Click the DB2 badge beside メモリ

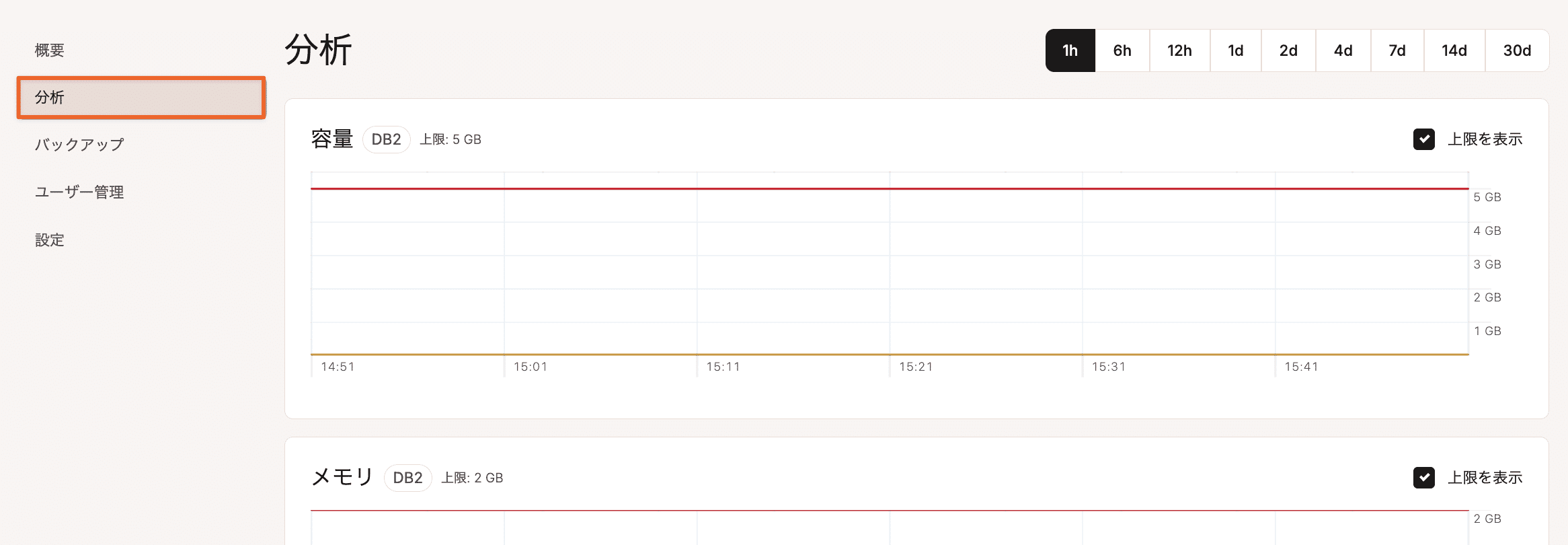click(x=407, y=478)
